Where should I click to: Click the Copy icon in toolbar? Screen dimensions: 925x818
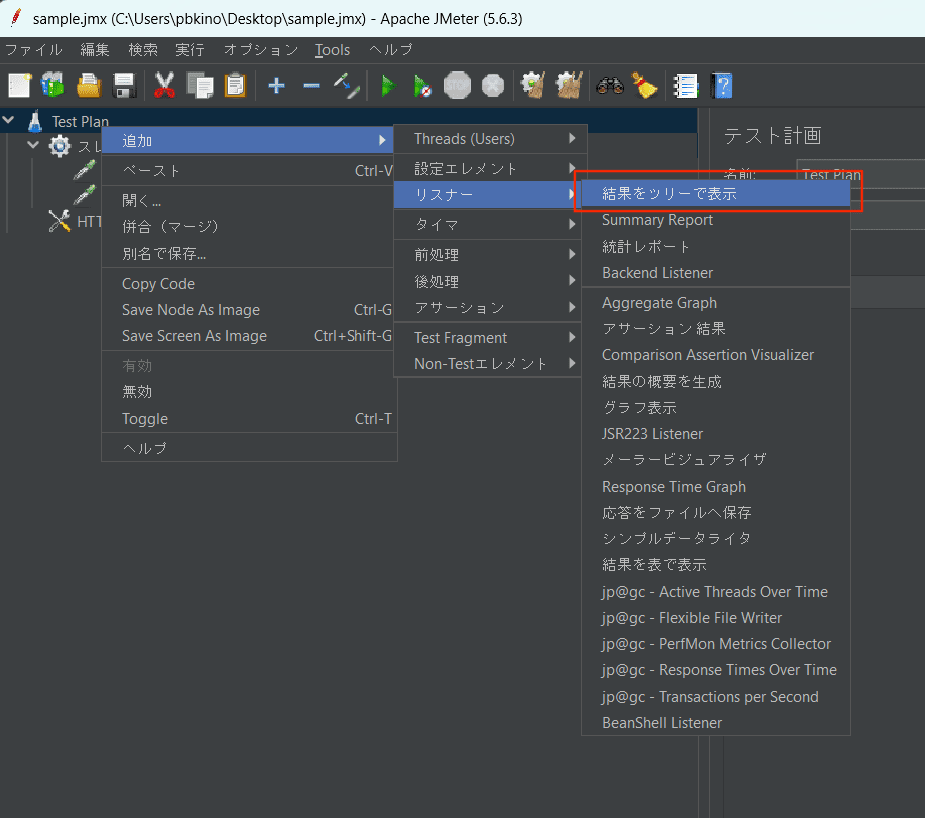click(x=200, y=86)
